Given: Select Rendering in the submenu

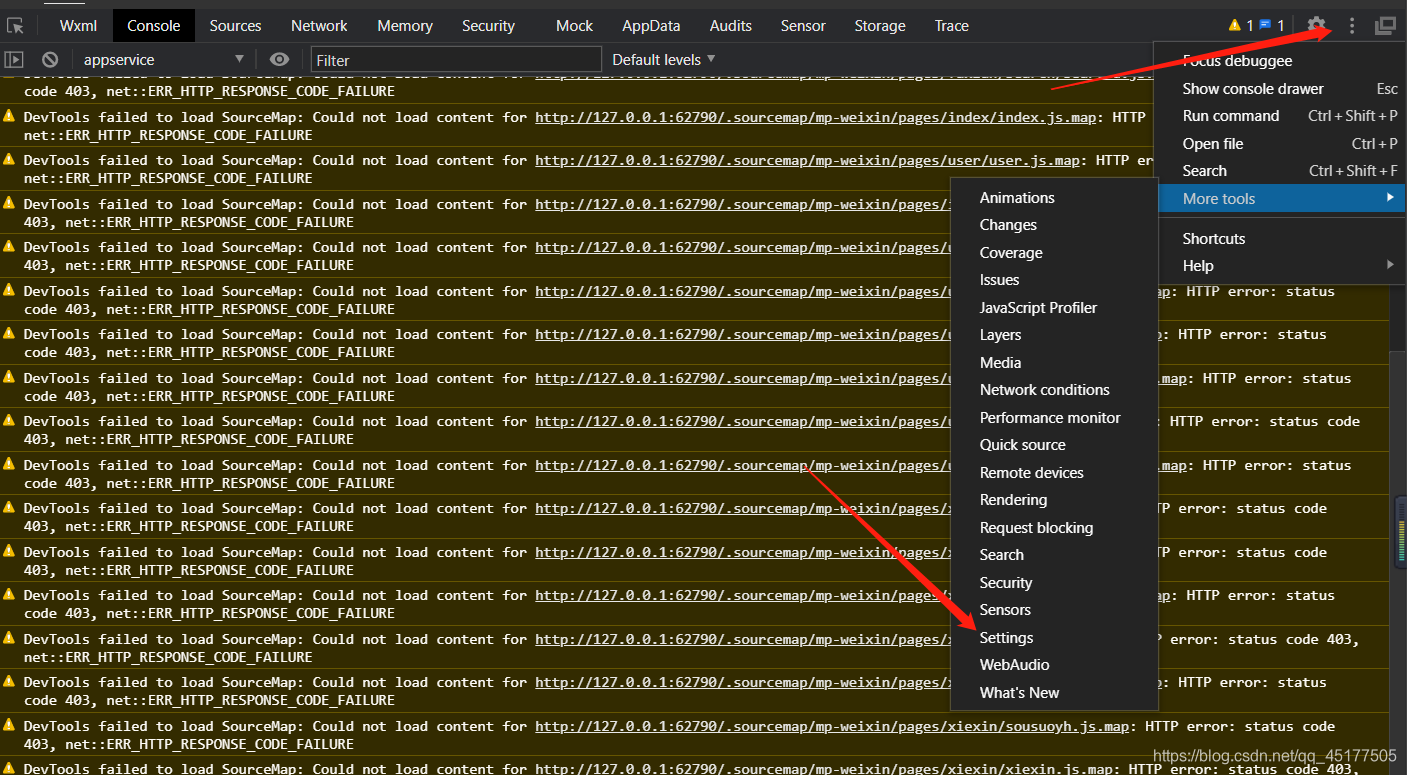Looking at the screenshot, I should click(x=1054, y=500).
